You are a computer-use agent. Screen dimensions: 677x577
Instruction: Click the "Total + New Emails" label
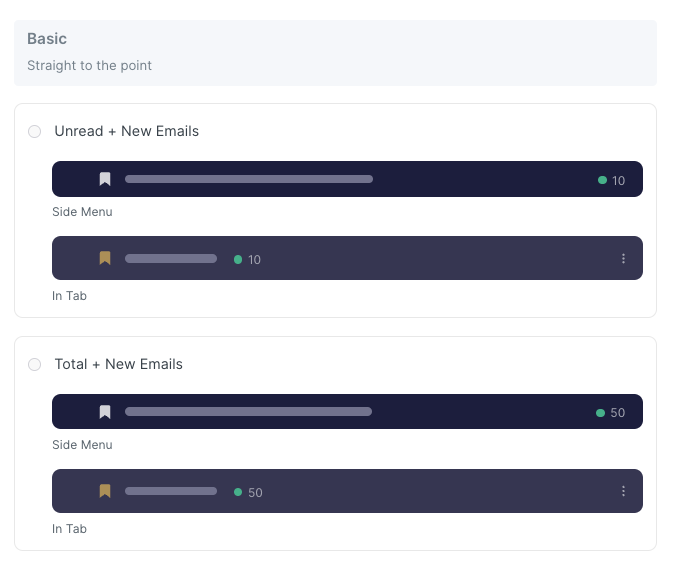point(119,364)
